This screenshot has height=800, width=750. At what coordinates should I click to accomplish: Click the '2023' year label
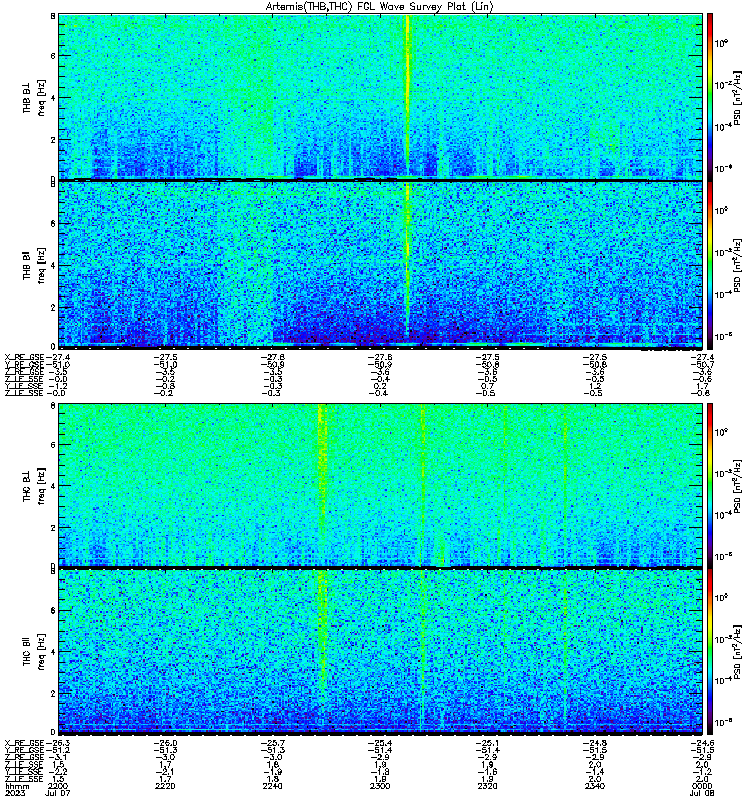pos(14,793)
